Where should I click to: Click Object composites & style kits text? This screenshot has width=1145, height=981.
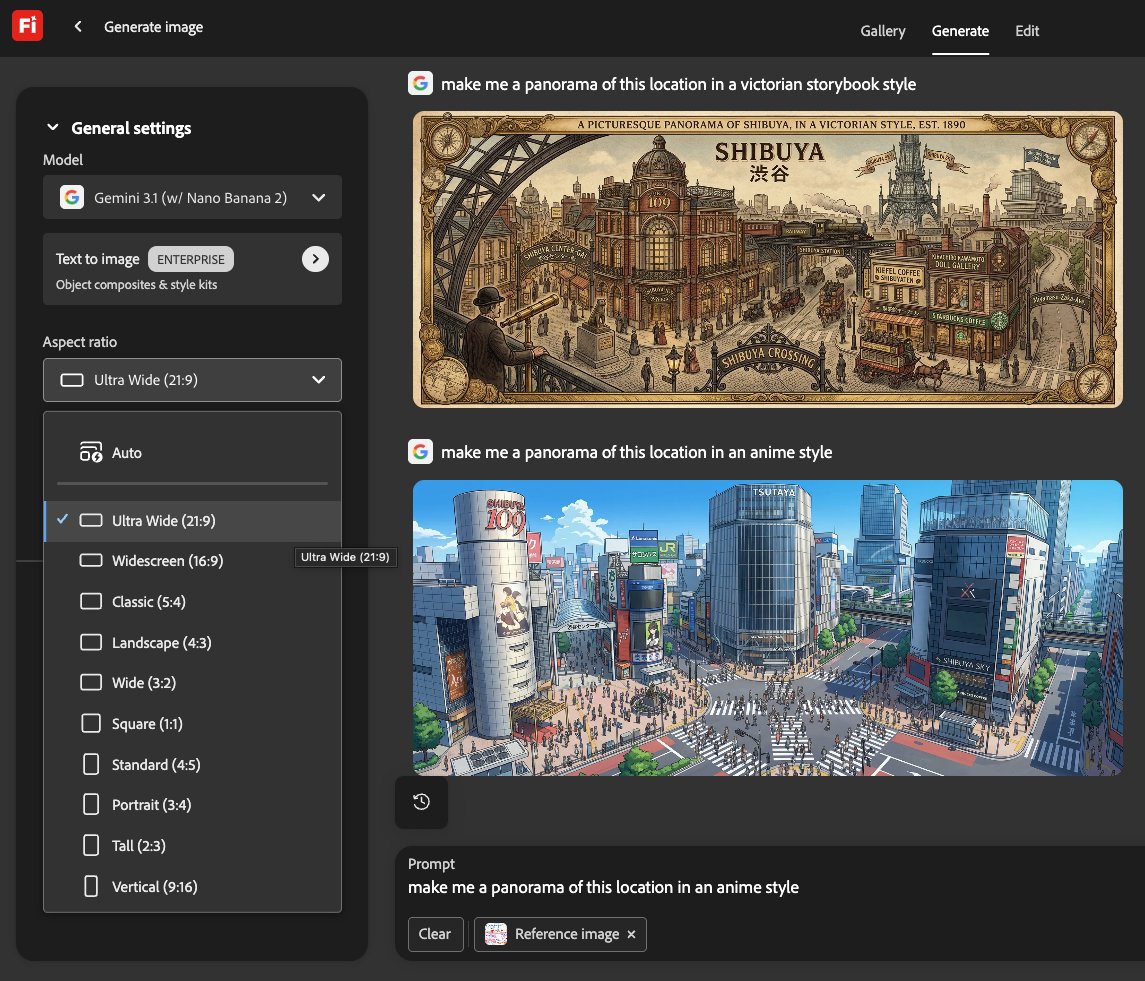pyautogui.click(x=137, y=285)
